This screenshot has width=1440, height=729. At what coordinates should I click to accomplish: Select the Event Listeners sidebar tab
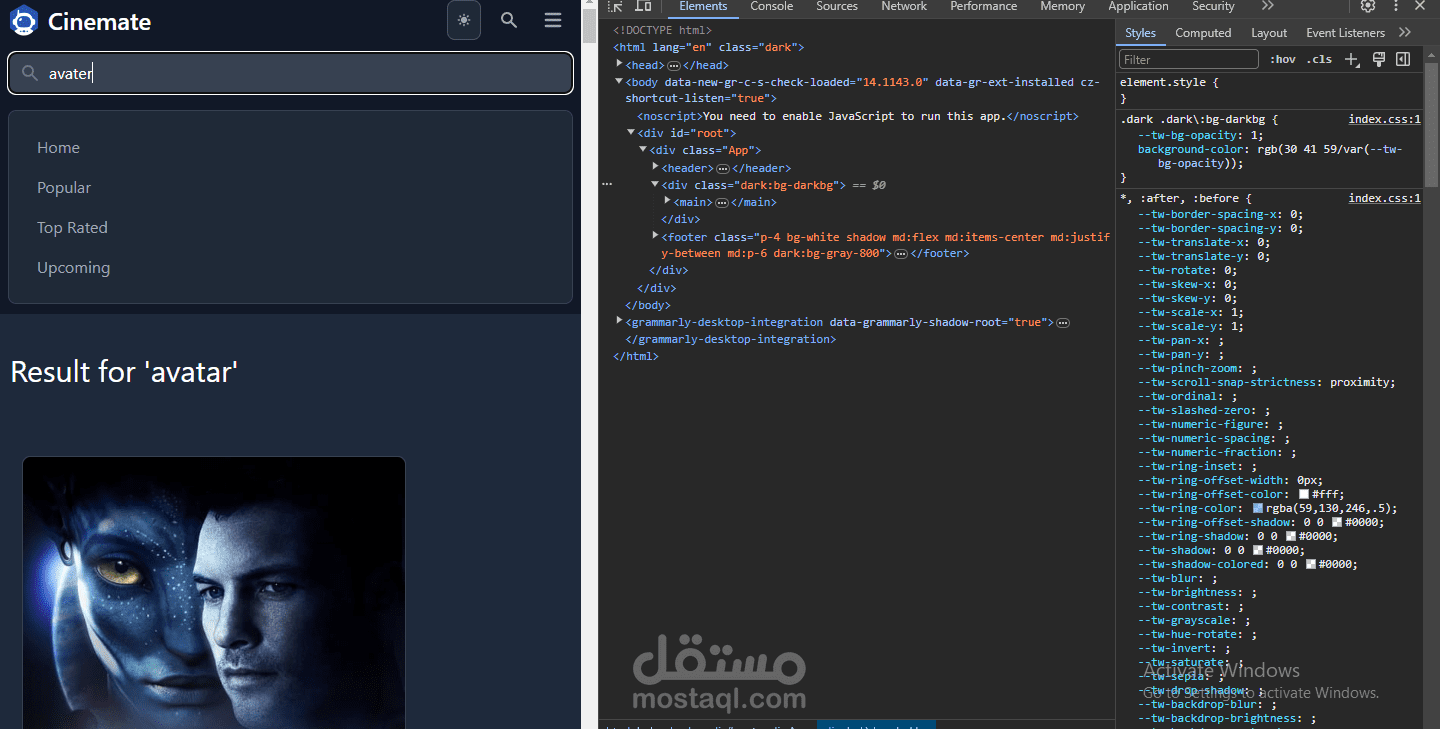pos(1345,33)
